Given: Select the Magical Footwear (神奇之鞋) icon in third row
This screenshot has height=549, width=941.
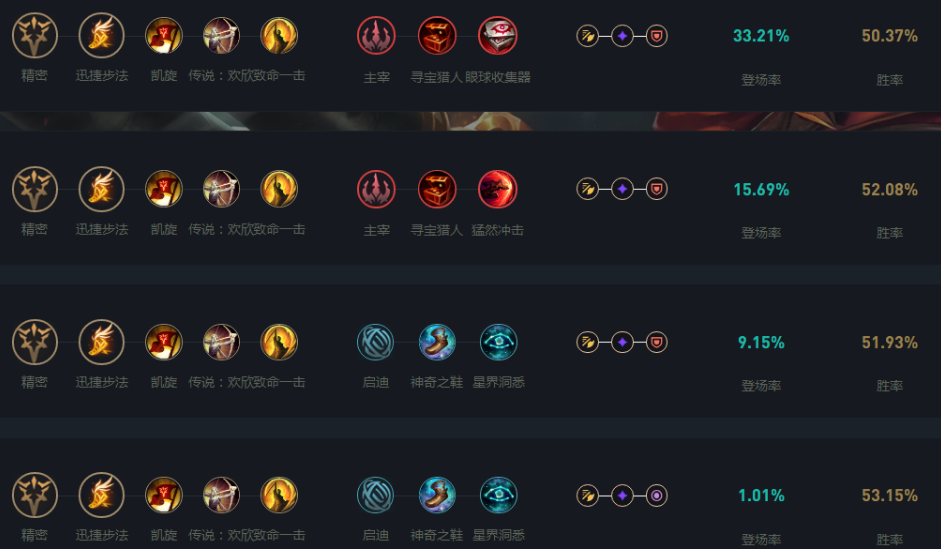Looking at the screenshot, I should (x=437, y=342).
